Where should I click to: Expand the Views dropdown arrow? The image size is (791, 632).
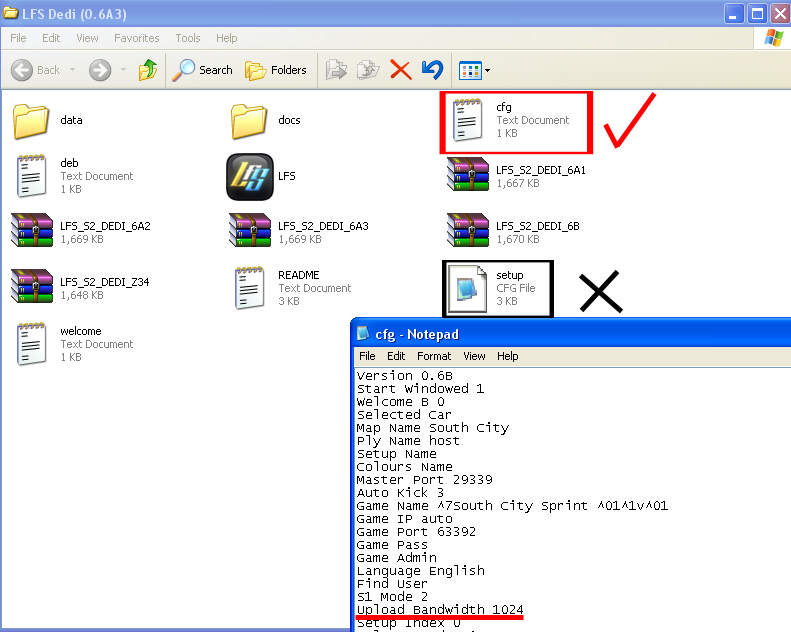coord(487,71)
